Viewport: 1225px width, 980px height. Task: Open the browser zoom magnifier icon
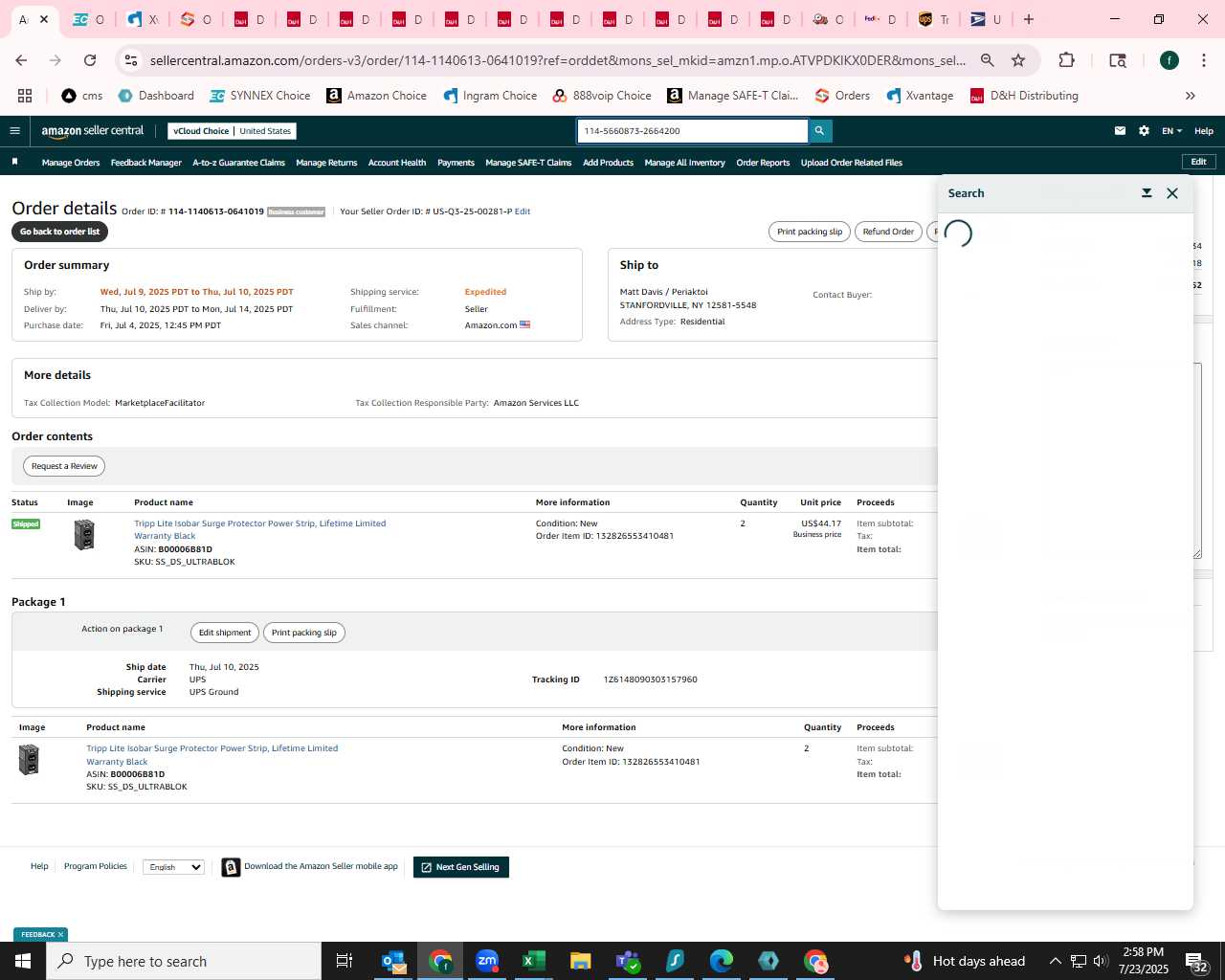(x=988, y=60)
